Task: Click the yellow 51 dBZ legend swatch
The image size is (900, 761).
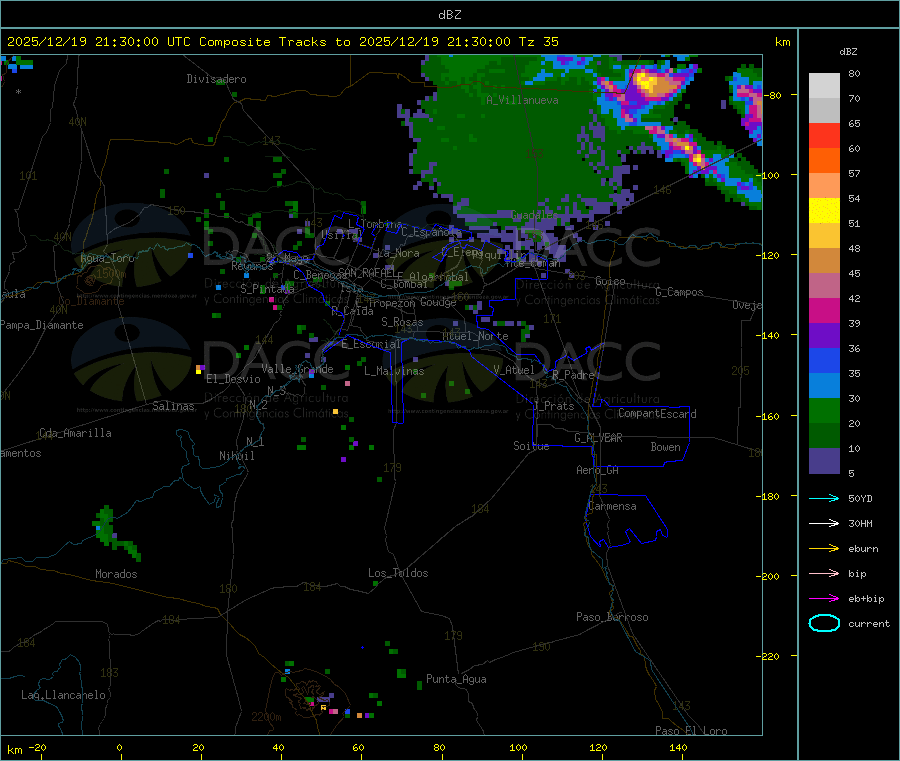Action: (x=824, y=211)
